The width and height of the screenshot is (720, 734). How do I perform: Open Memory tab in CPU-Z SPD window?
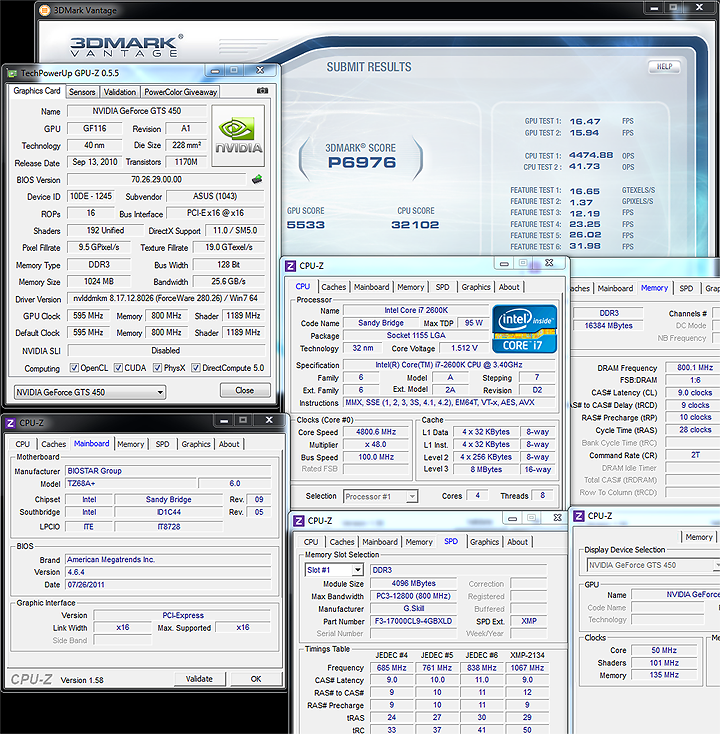pyautogui.click(x=419, y=542)
